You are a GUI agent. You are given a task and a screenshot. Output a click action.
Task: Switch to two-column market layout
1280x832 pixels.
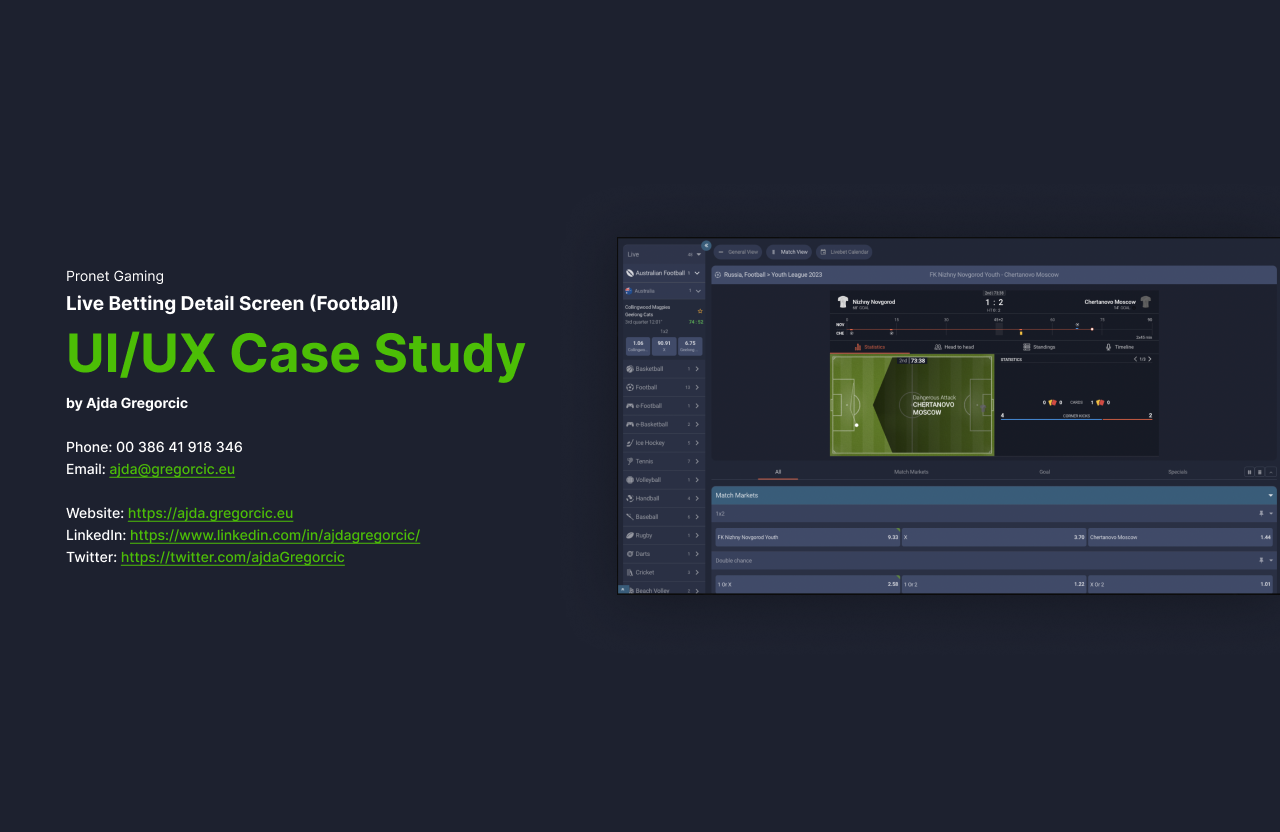point(1249,472)
